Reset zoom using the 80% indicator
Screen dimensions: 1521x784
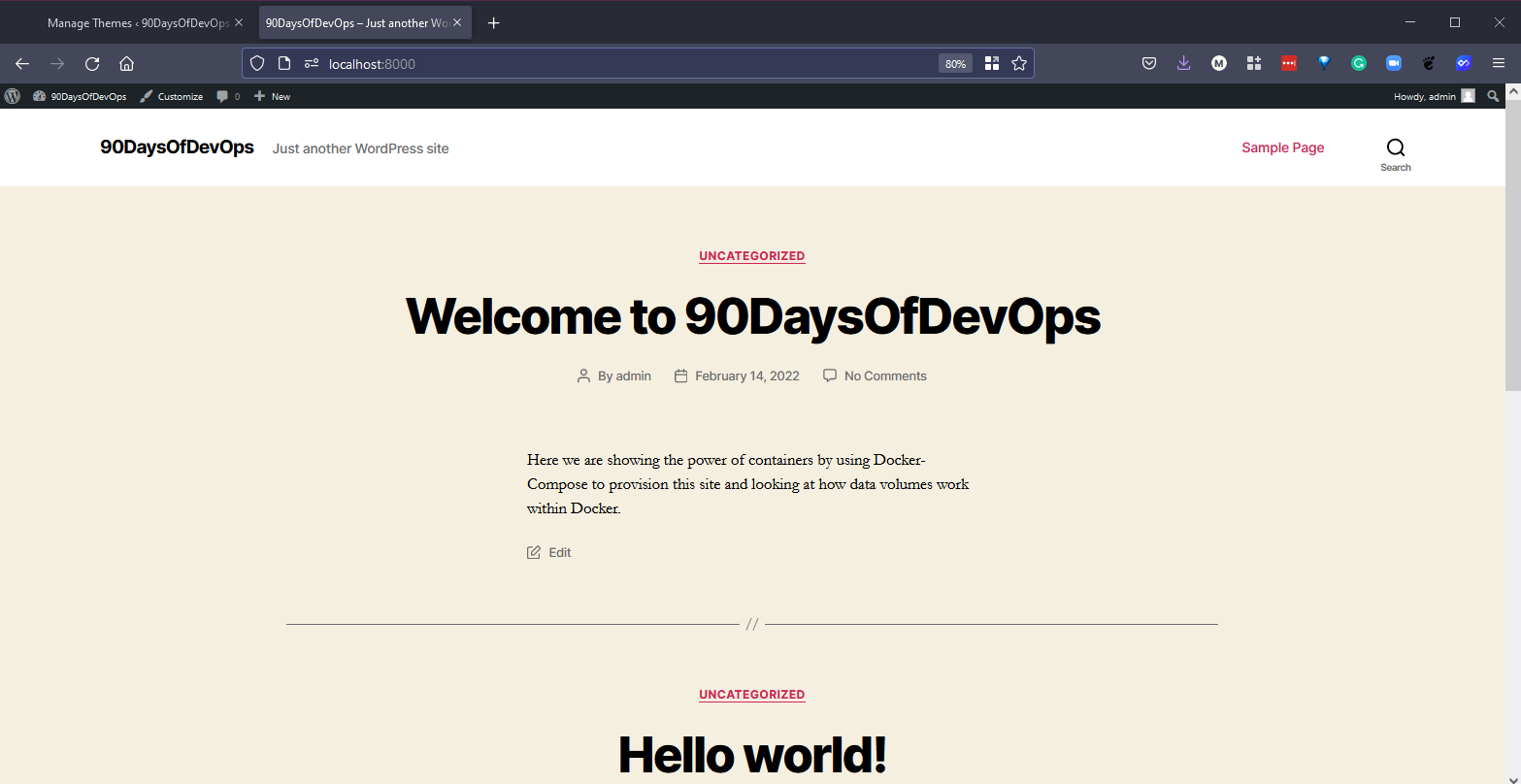(955, 64)
